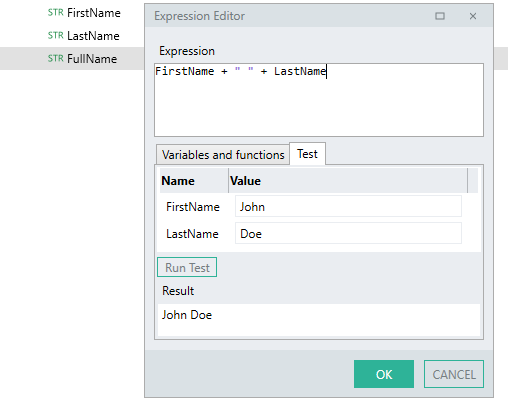The width and height of the screenshot is (508, 405).
Task: Click the Name column header
Action: tap(194, 181)
